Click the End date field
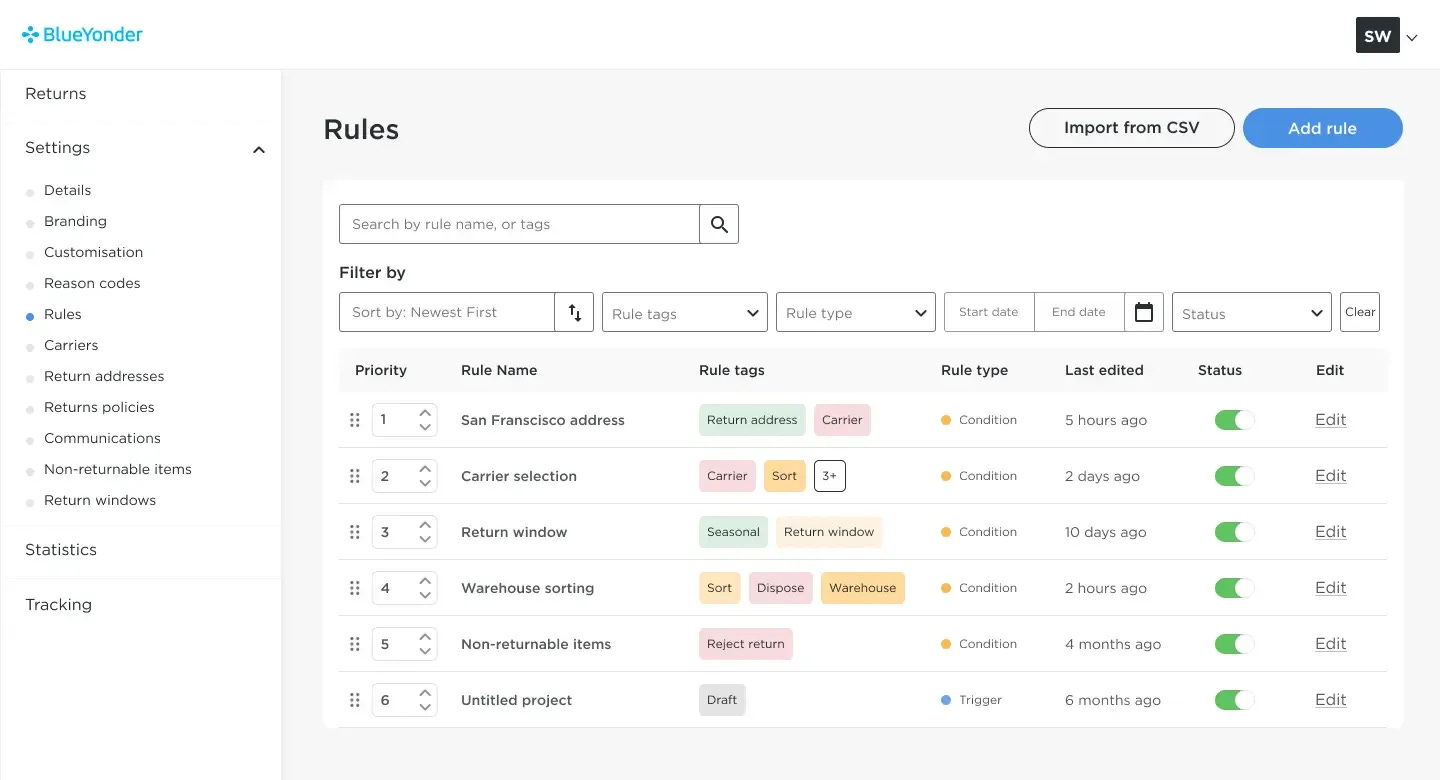Screen dimensions: 1440x780 point(1079,312)
